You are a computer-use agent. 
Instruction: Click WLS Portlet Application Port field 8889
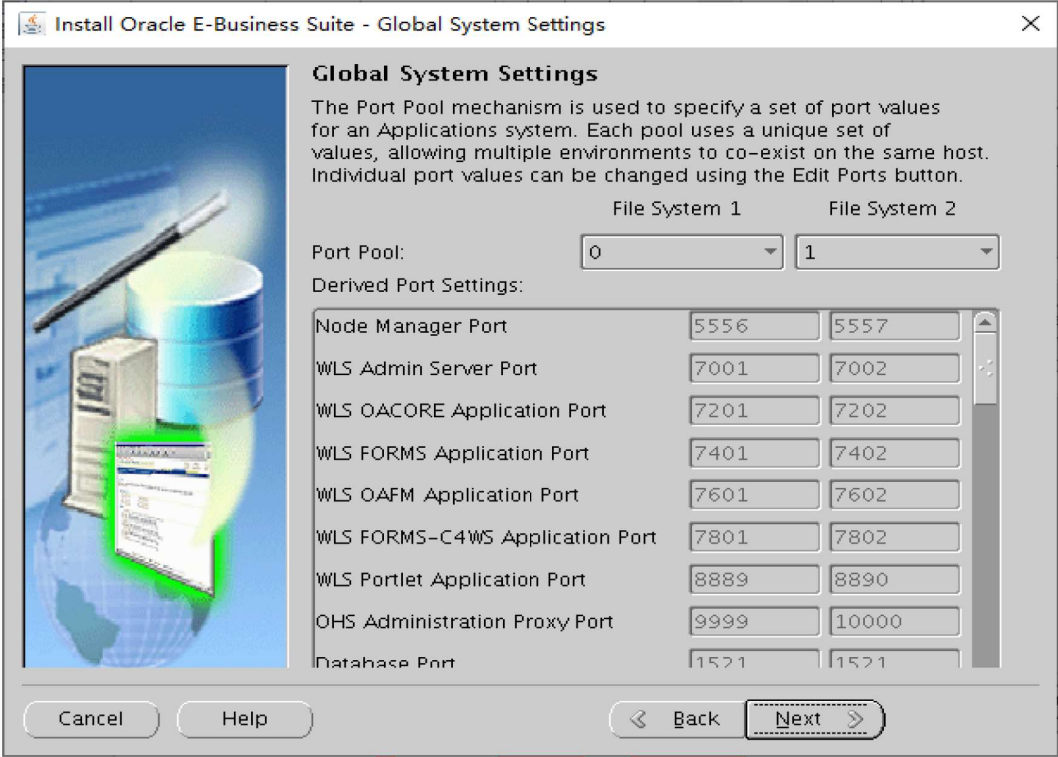(754, 580)
